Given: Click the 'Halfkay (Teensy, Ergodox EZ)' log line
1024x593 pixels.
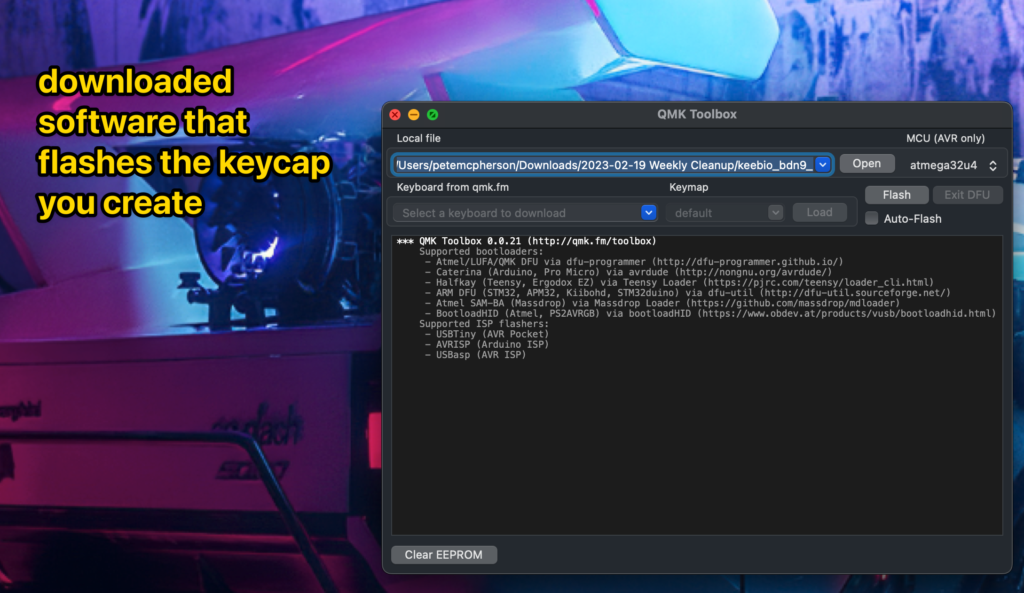Looking at the screenshot, I should (x=679, y=282).
